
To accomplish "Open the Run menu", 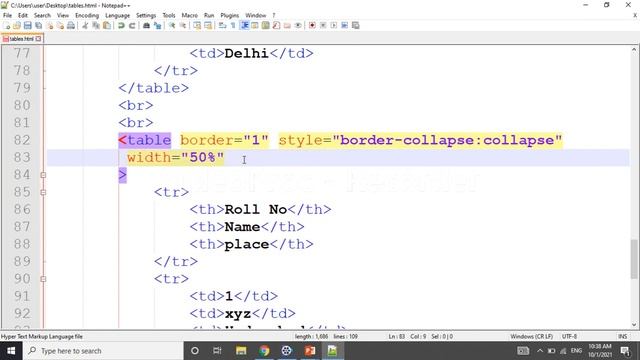I will (209, 16).
